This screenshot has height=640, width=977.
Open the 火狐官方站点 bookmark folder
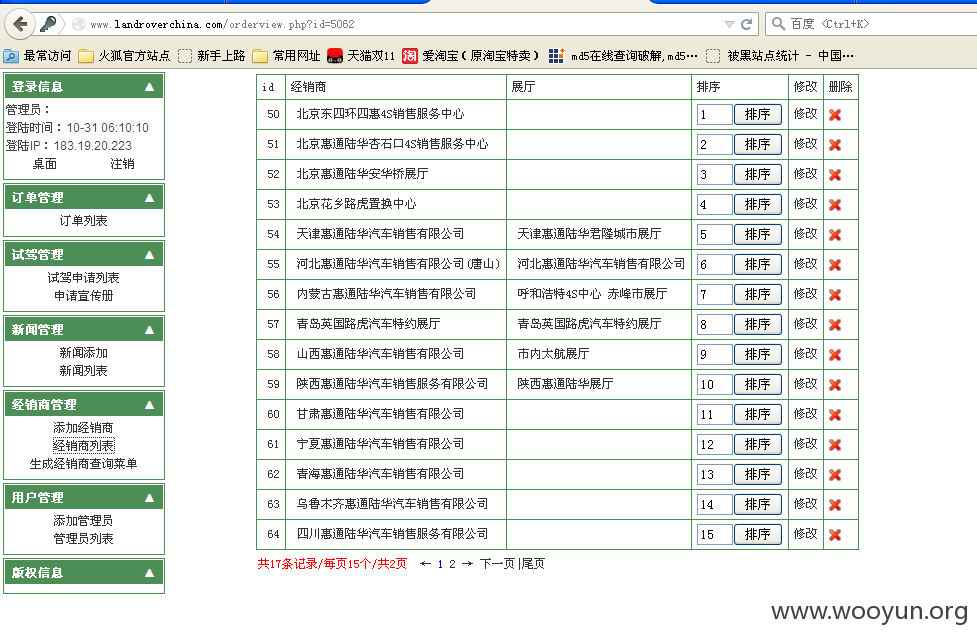[x=124, y=56]
